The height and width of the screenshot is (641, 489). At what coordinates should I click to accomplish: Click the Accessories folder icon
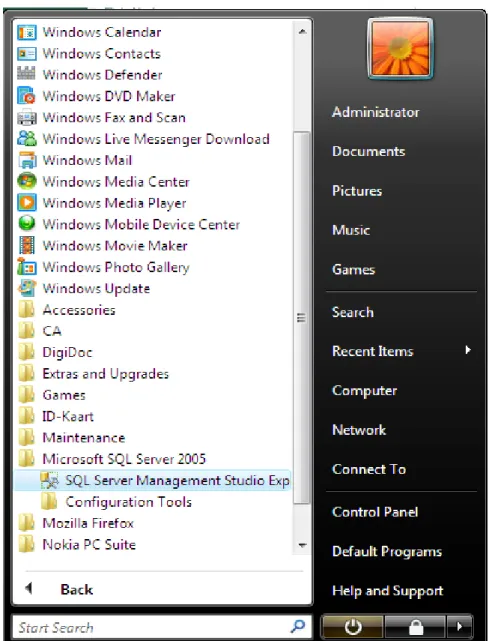tap(27, 310)
